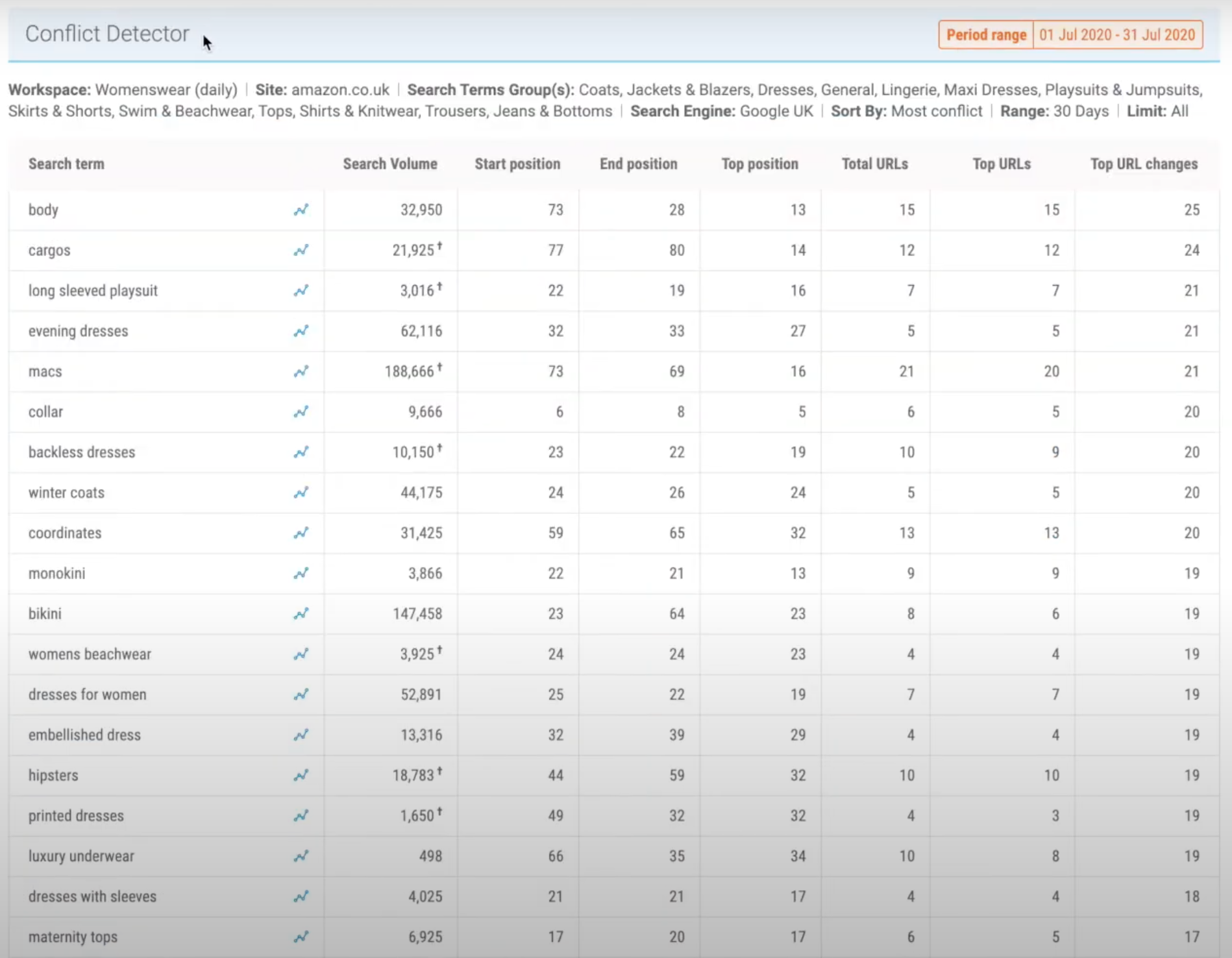The height and width of the screenshot is (958, 1232).
Task: Open trend chart icon for monokini
Action: tap(301, 573)
